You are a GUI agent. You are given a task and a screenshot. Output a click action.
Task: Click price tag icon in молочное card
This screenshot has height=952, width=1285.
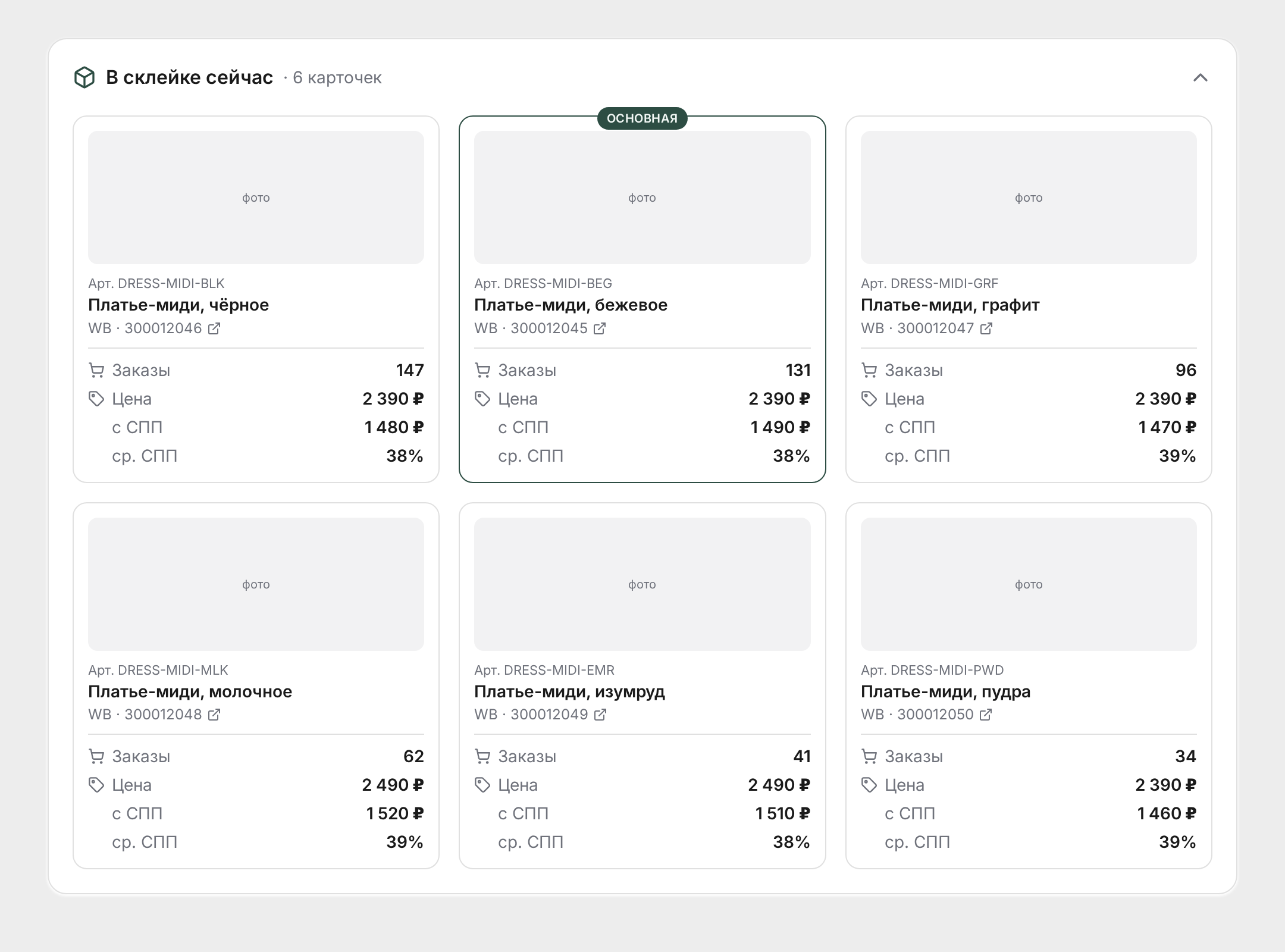tap(96, 785)
